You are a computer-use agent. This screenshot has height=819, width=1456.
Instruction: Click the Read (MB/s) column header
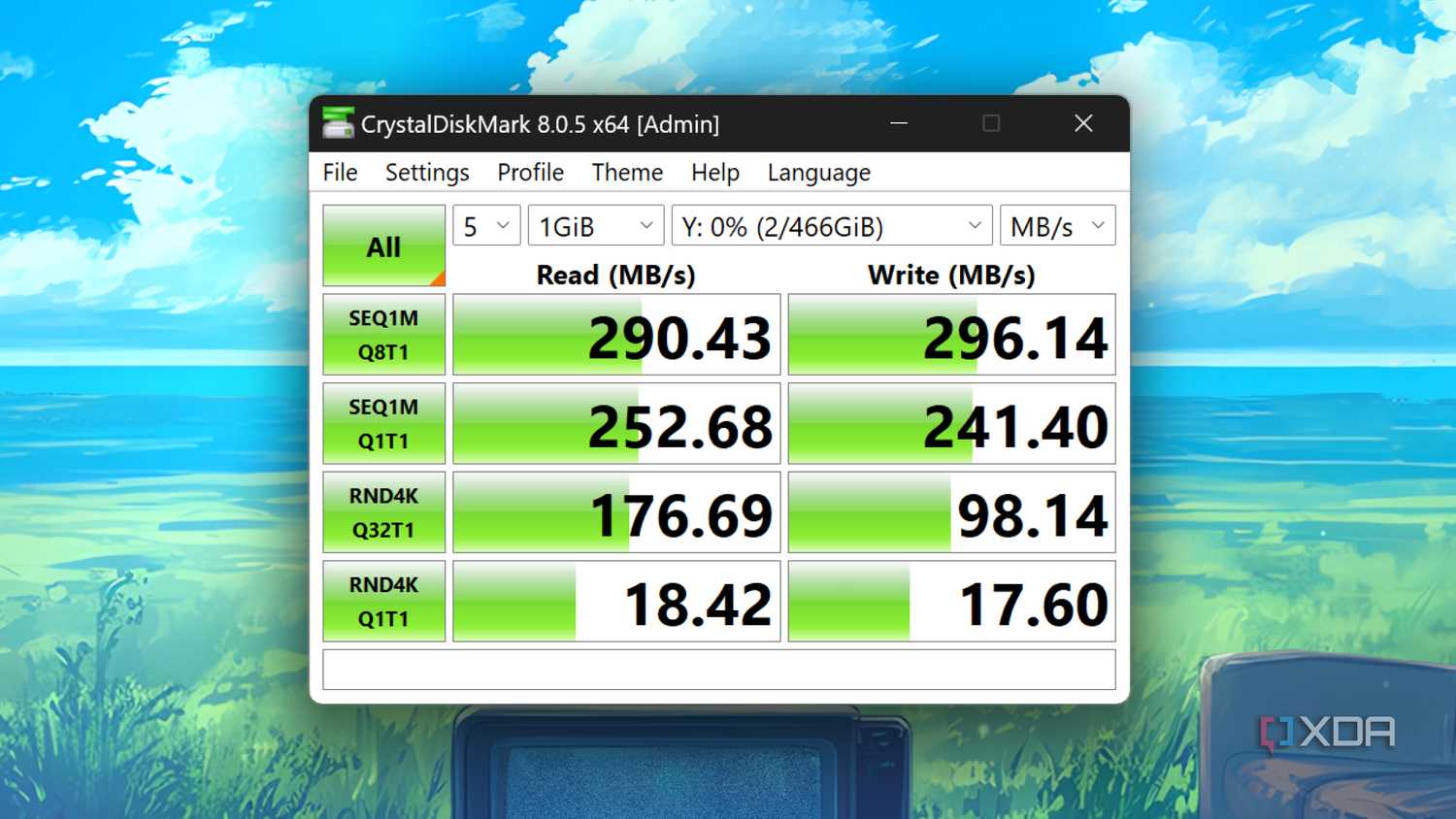tap(615, 276)
